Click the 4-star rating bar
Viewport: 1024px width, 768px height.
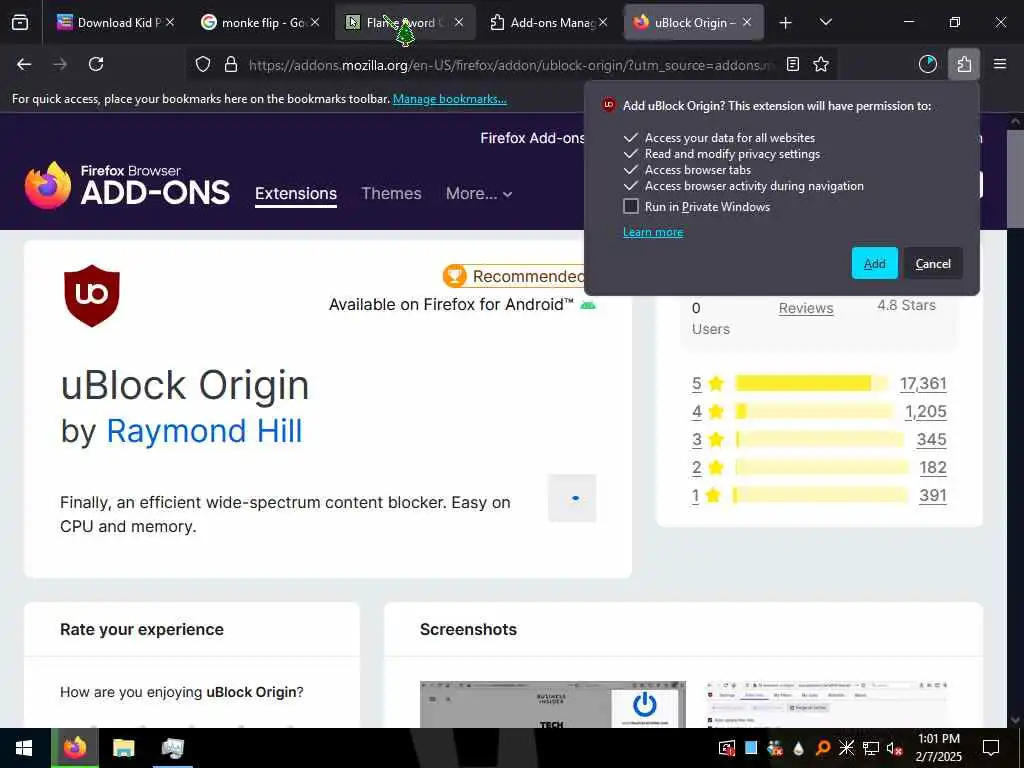pyautogui.click(x=814, y=411)
